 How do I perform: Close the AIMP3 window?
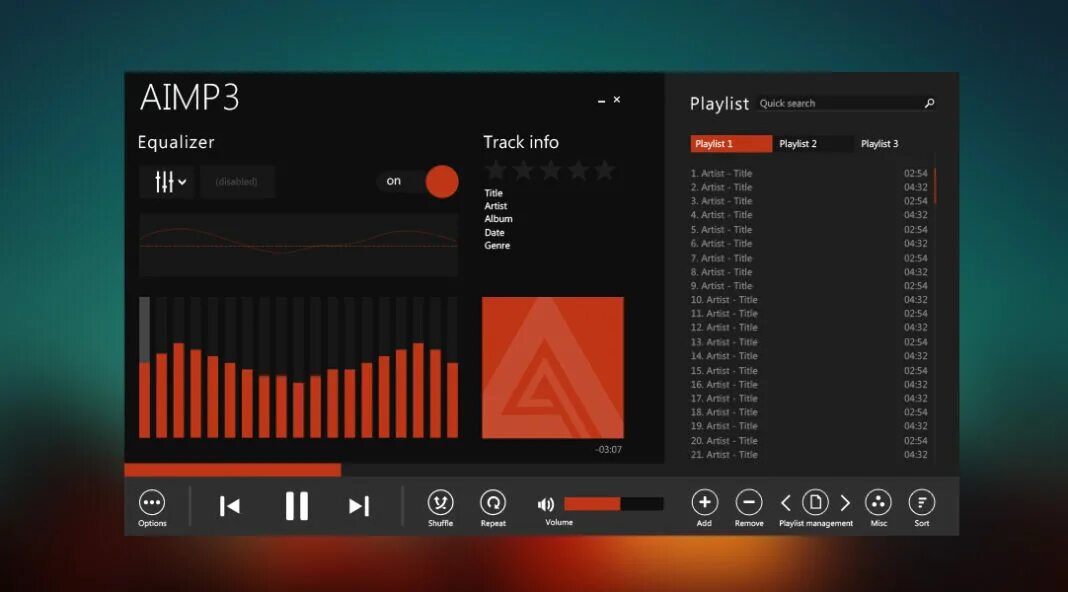pyautogui.click(x=616, y=99)
